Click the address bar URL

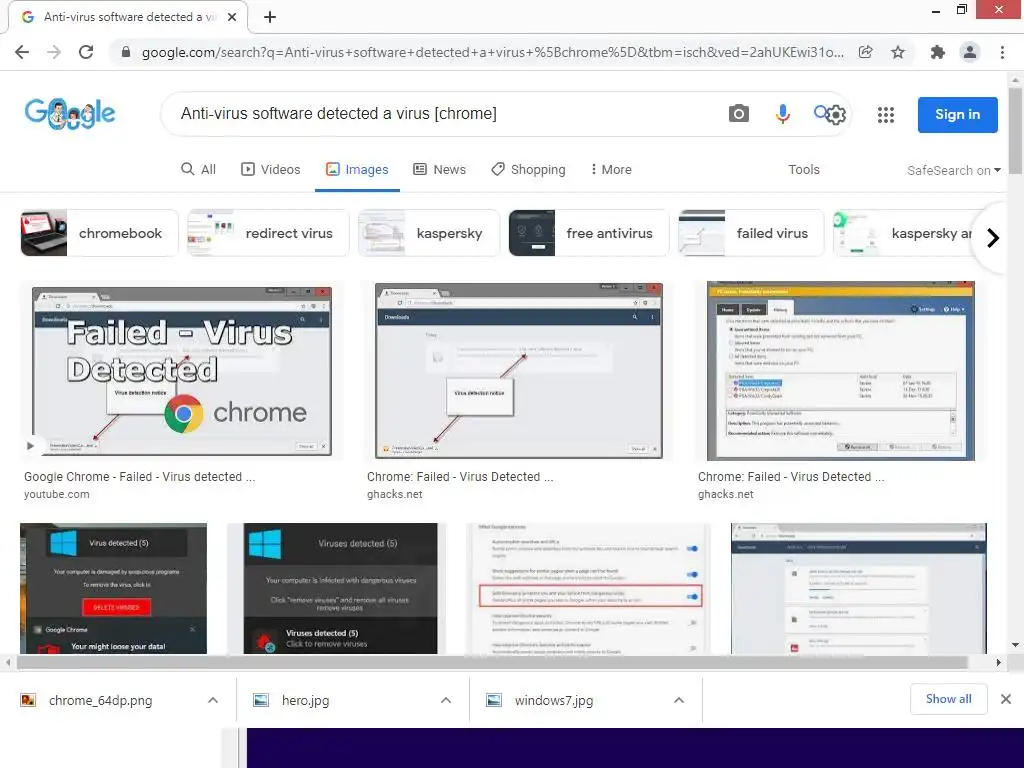click(x=492, y=52)
